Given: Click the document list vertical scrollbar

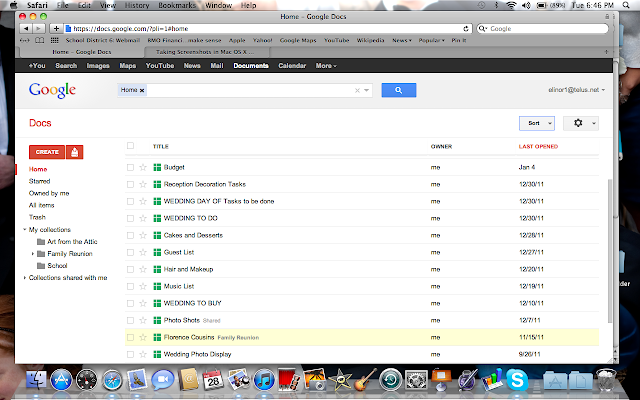Looking at the screenshot, I should coord(610,251).
